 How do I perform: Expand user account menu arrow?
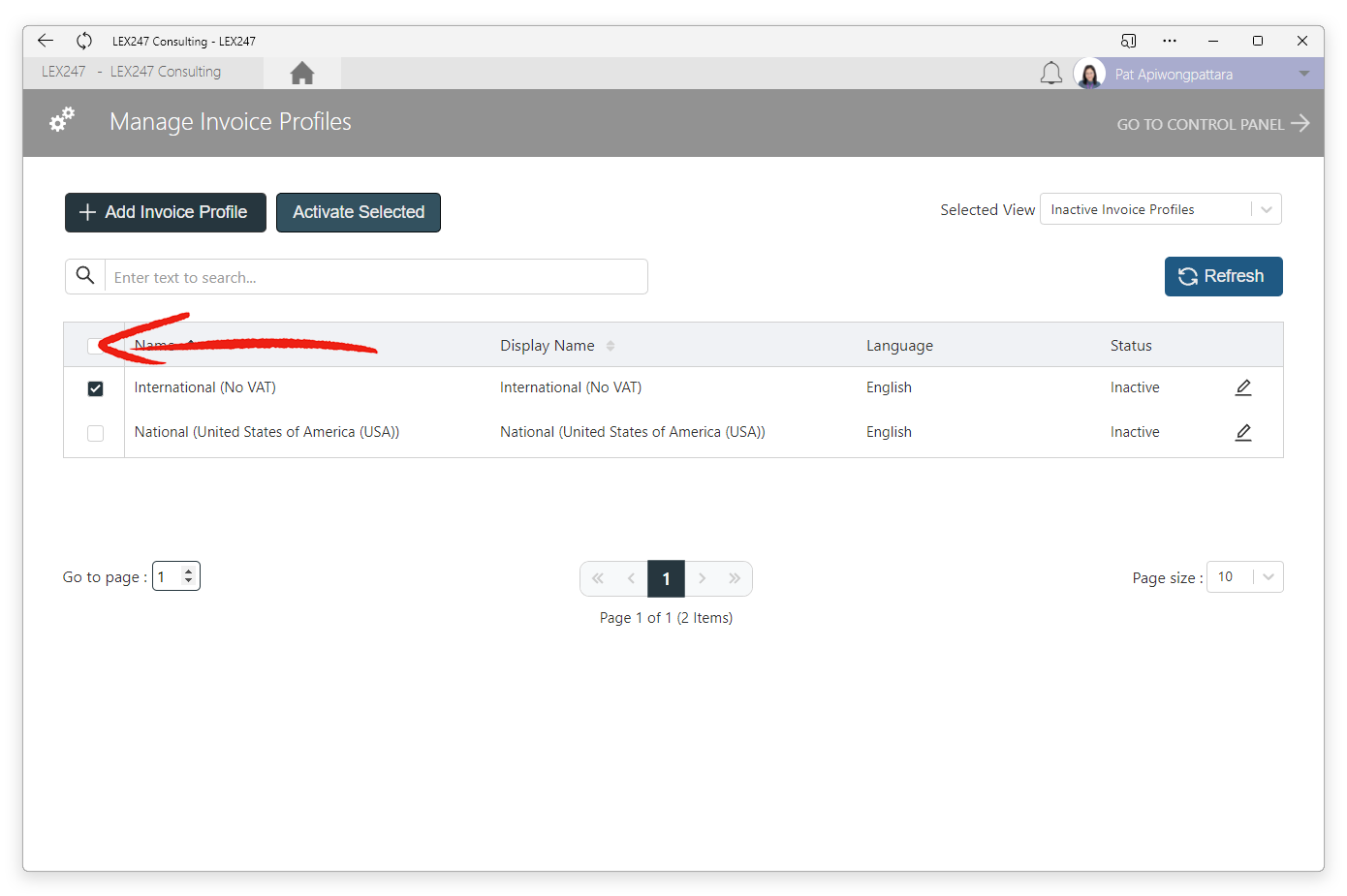tap(1304, 74)
